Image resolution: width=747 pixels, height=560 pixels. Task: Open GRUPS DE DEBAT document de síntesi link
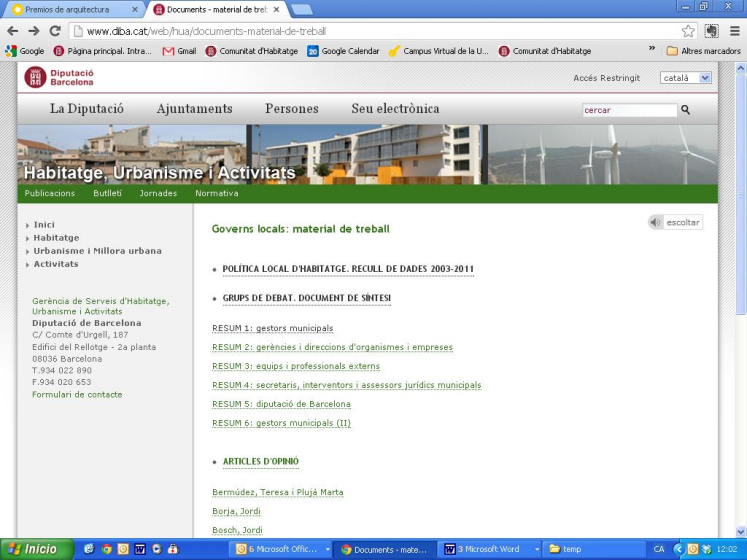click(307, 298)
